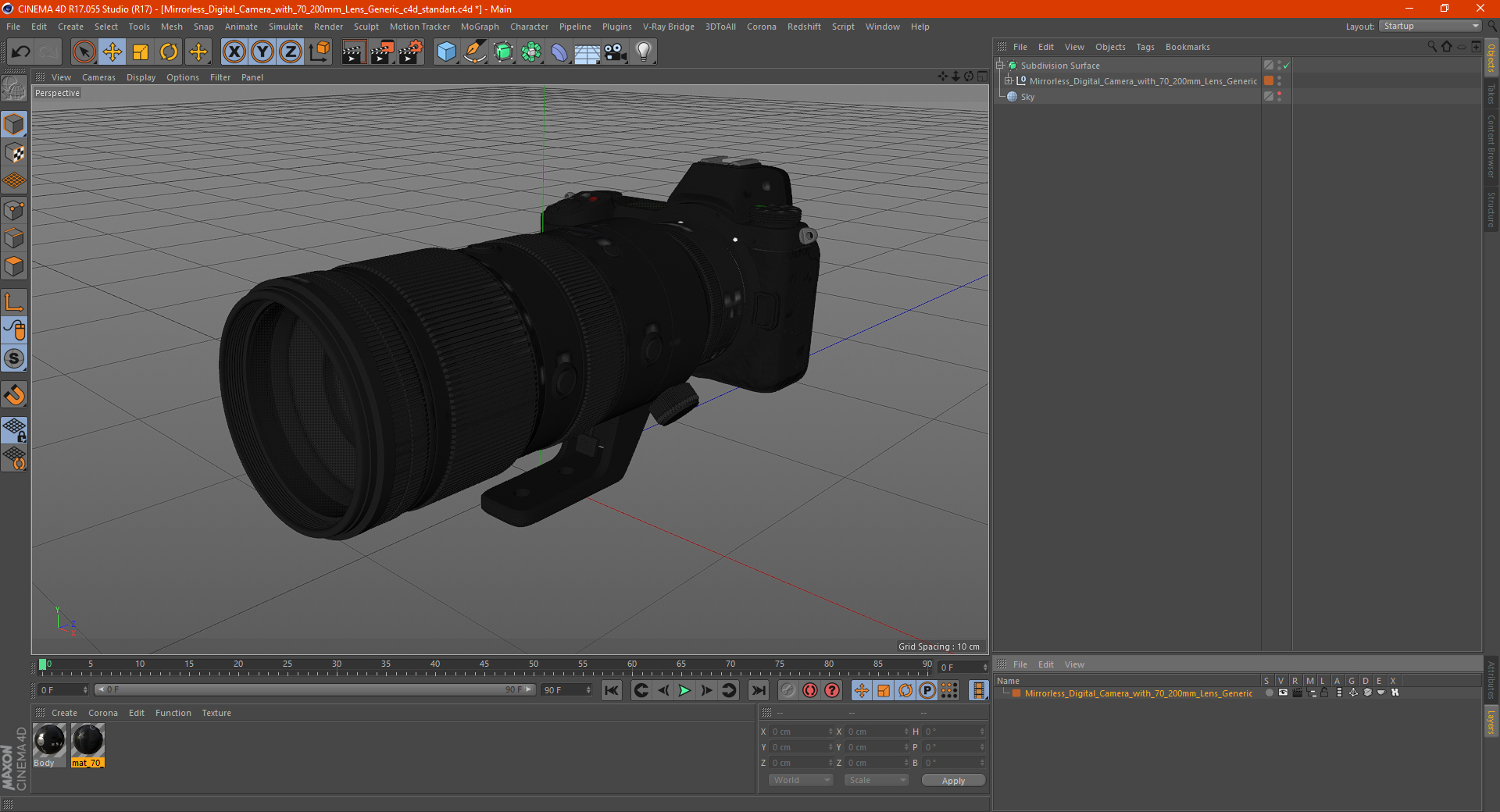The height and width of the screenshot is (812, 1500).
Task: Toggle layer visibility eye for camera layer
Action: (1283, 693)
